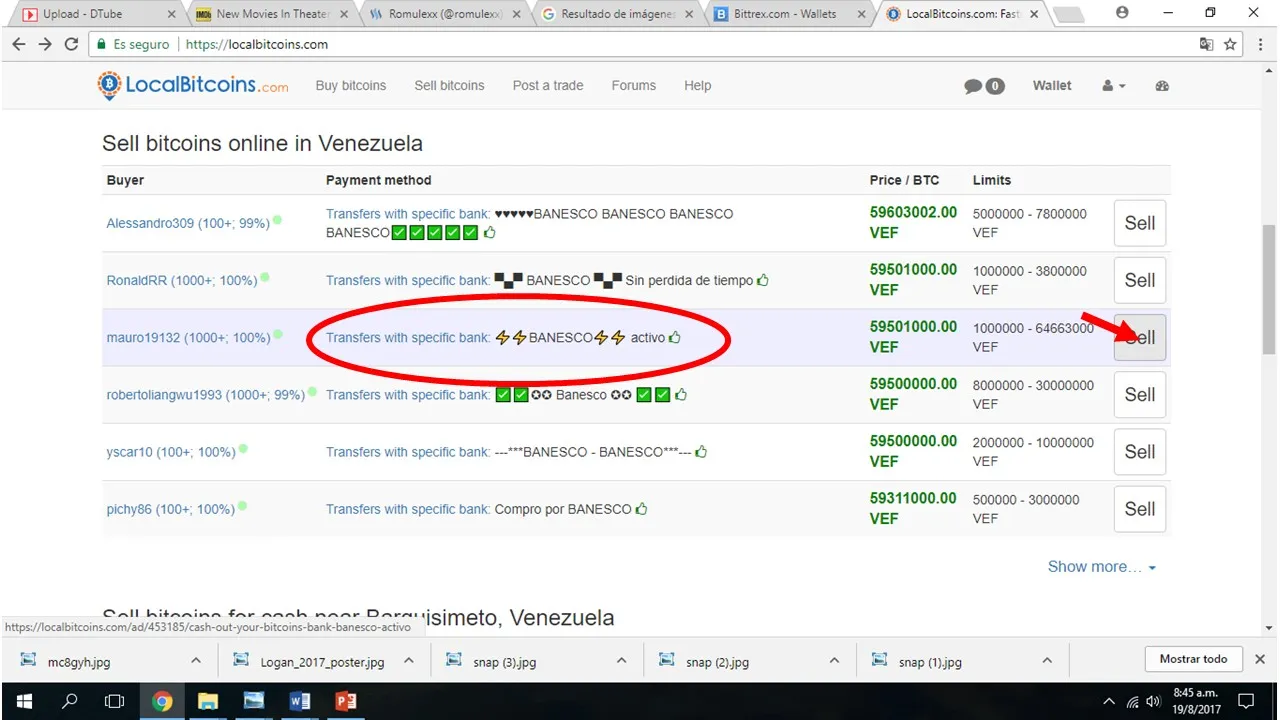This screenshot has height=720, width=1280.
Task: Open Word from the taskbar
Action: (x=299, y=701)
